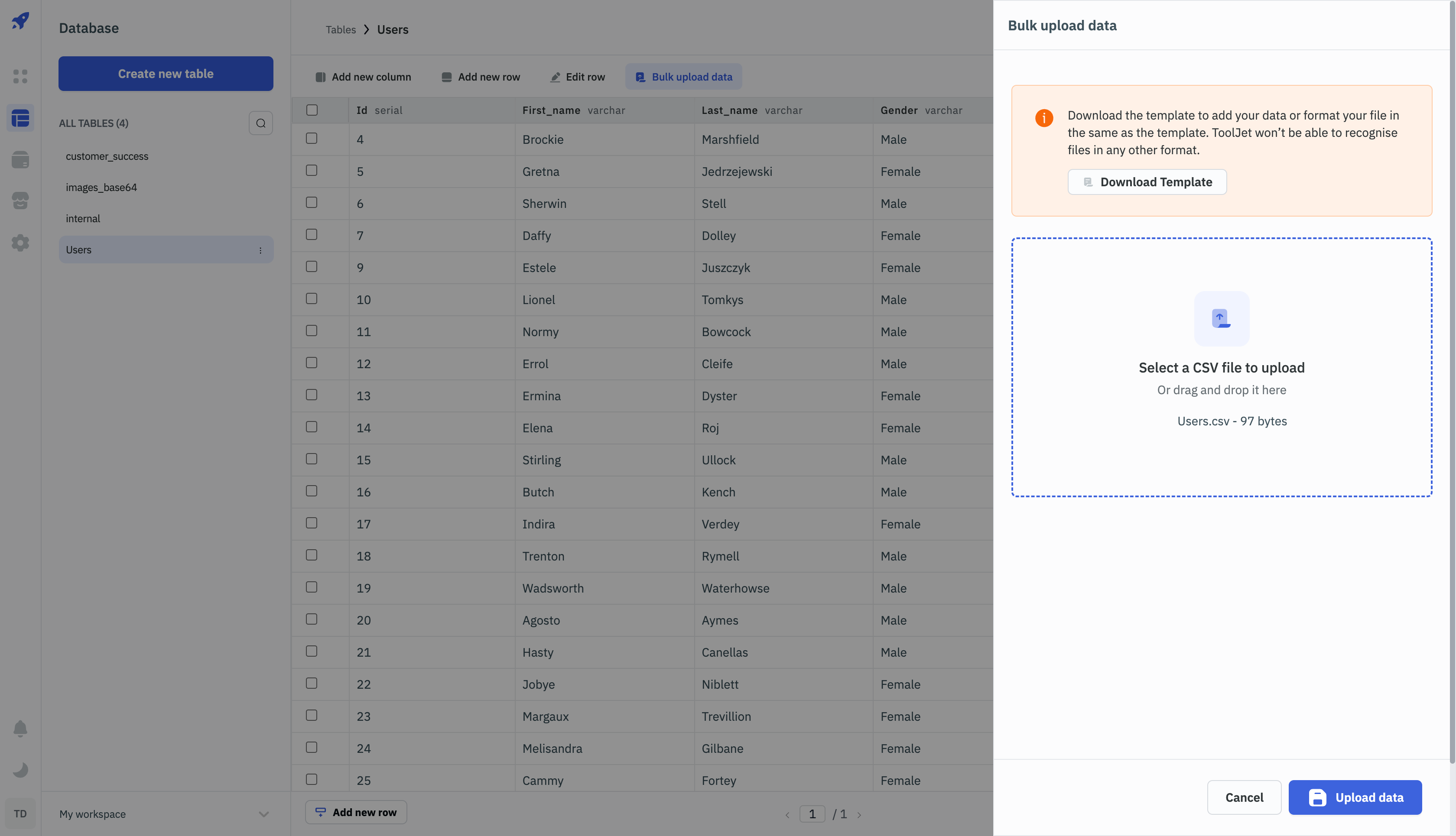Open Users table three-dot menu
This screenshot has height=836, width=1456.
[260, 250]
